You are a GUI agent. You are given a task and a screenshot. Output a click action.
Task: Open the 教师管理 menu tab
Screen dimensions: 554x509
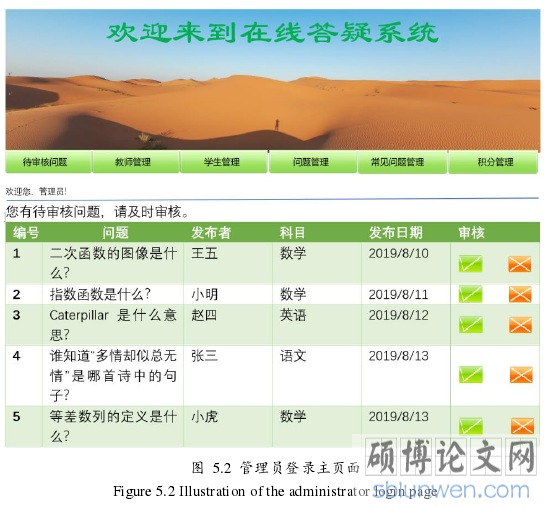(135, 162)
